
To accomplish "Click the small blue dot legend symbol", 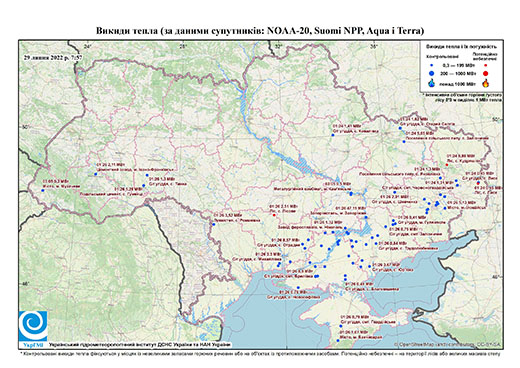I will [432, 66].
